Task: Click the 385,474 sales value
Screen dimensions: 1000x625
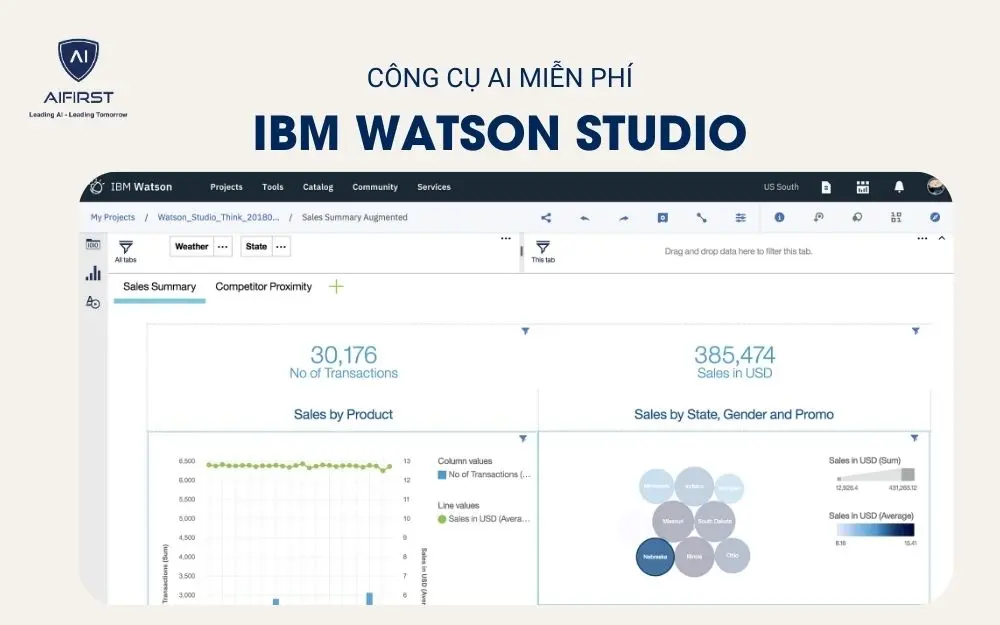Action: [735, 355]
